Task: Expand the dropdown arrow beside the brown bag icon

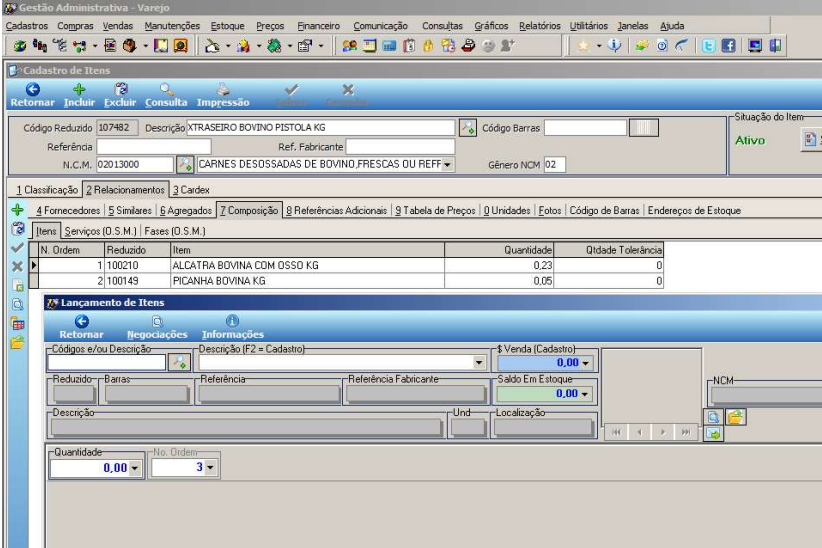Action: click(145, 46)
